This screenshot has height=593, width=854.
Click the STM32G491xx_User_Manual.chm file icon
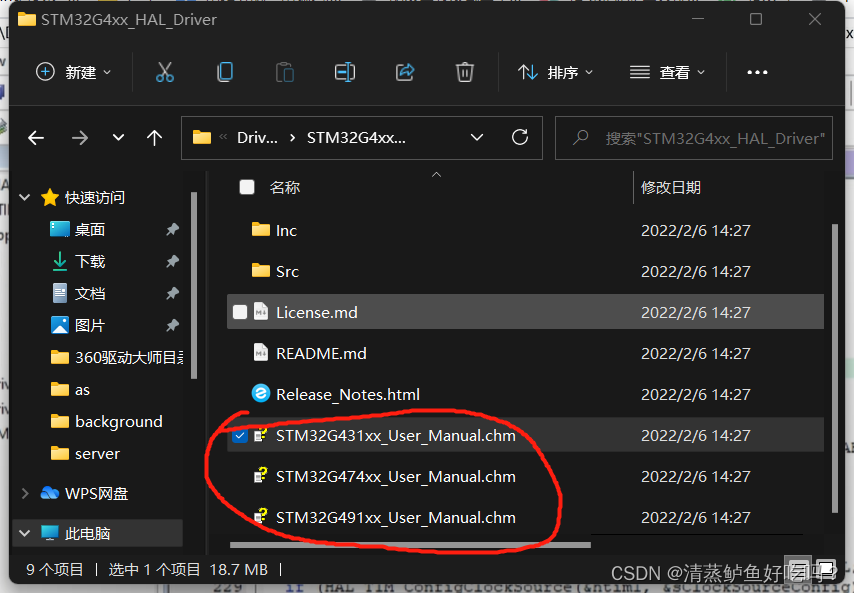click(261, 516)
